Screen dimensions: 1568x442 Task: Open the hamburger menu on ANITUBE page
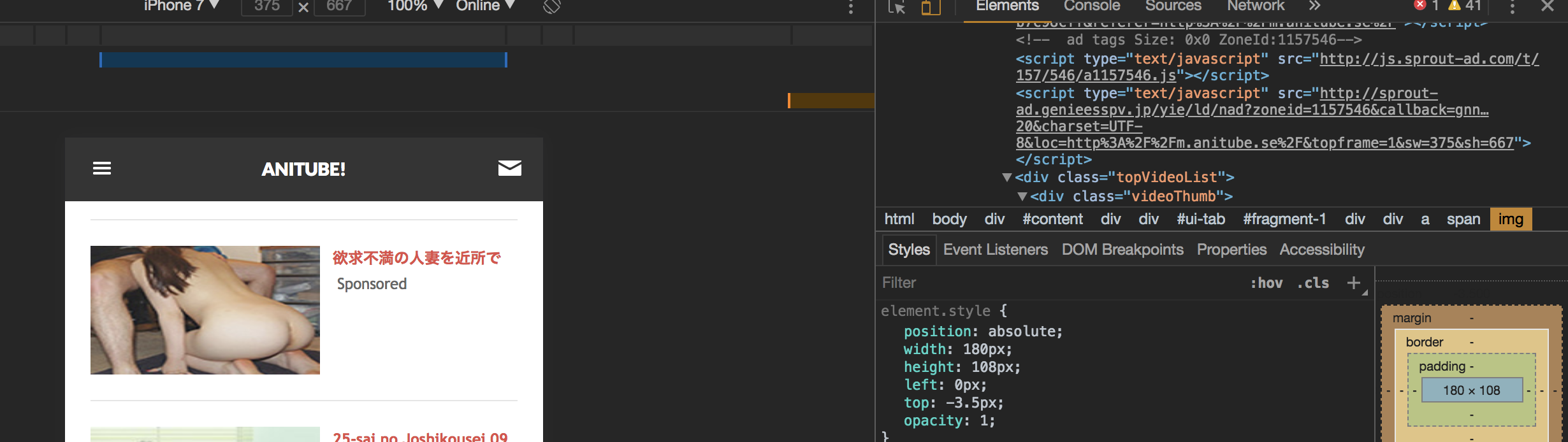pos(102,168)
